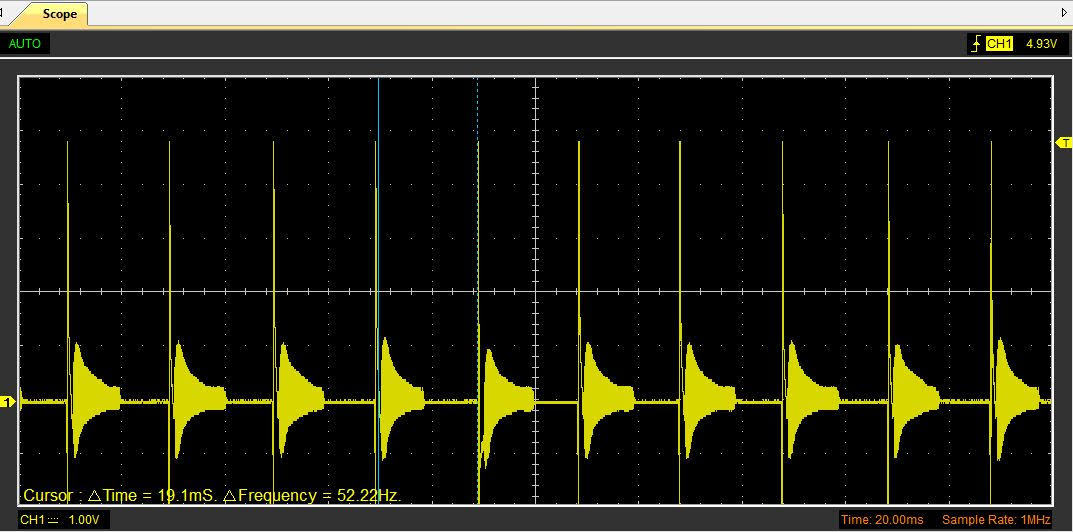Image resolution: width=1073 pixels, height=532 pixels.
Task: Click the channel 1 ground level marker
Action: click(x=8, y=402)
